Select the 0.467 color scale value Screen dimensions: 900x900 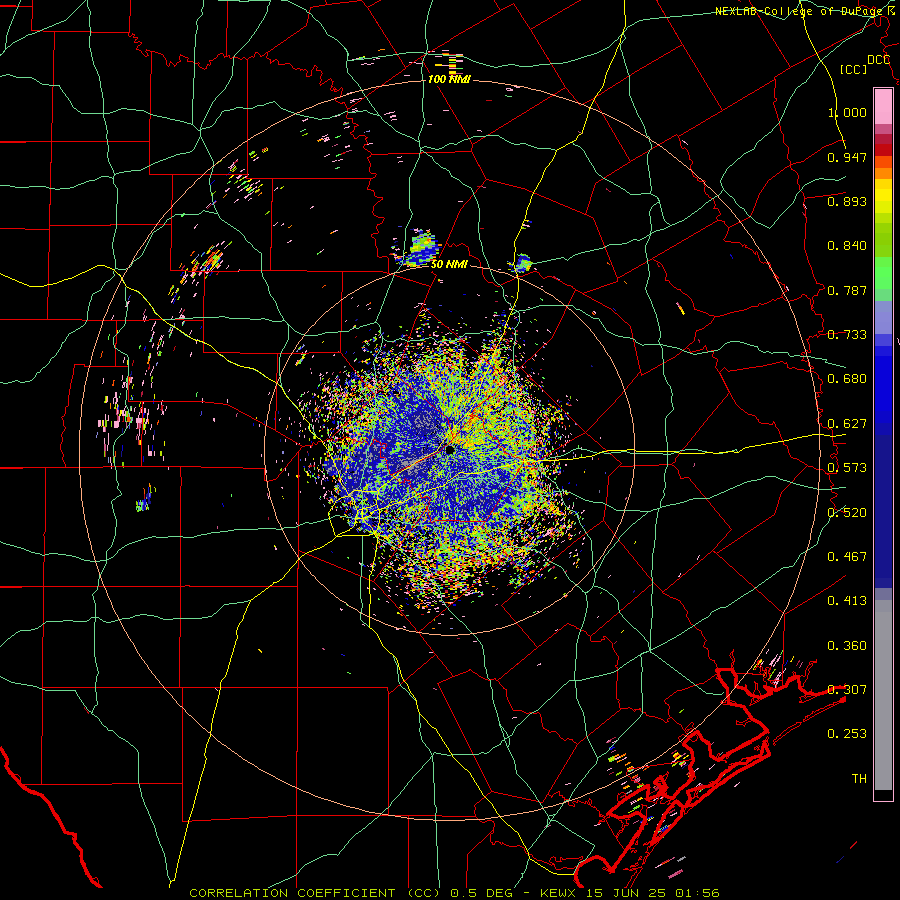[x=847, y=557]
